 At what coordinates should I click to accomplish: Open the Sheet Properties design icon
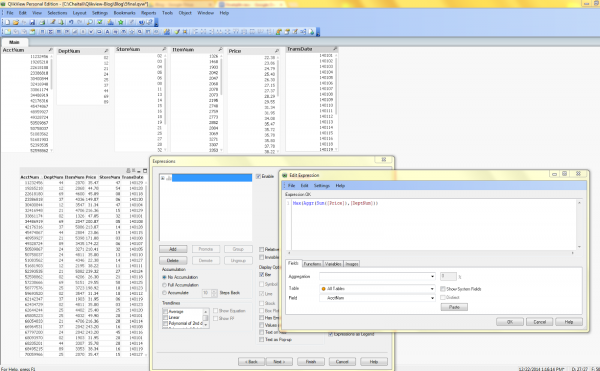[33, 32]
